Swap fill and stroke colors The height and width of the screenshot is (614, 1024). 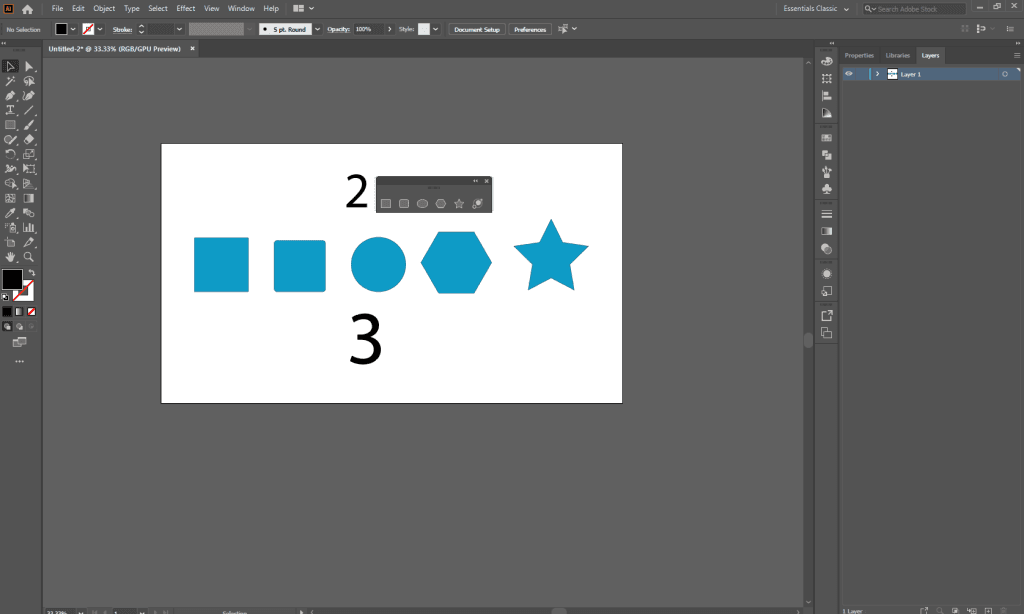(x=31, y=272)
